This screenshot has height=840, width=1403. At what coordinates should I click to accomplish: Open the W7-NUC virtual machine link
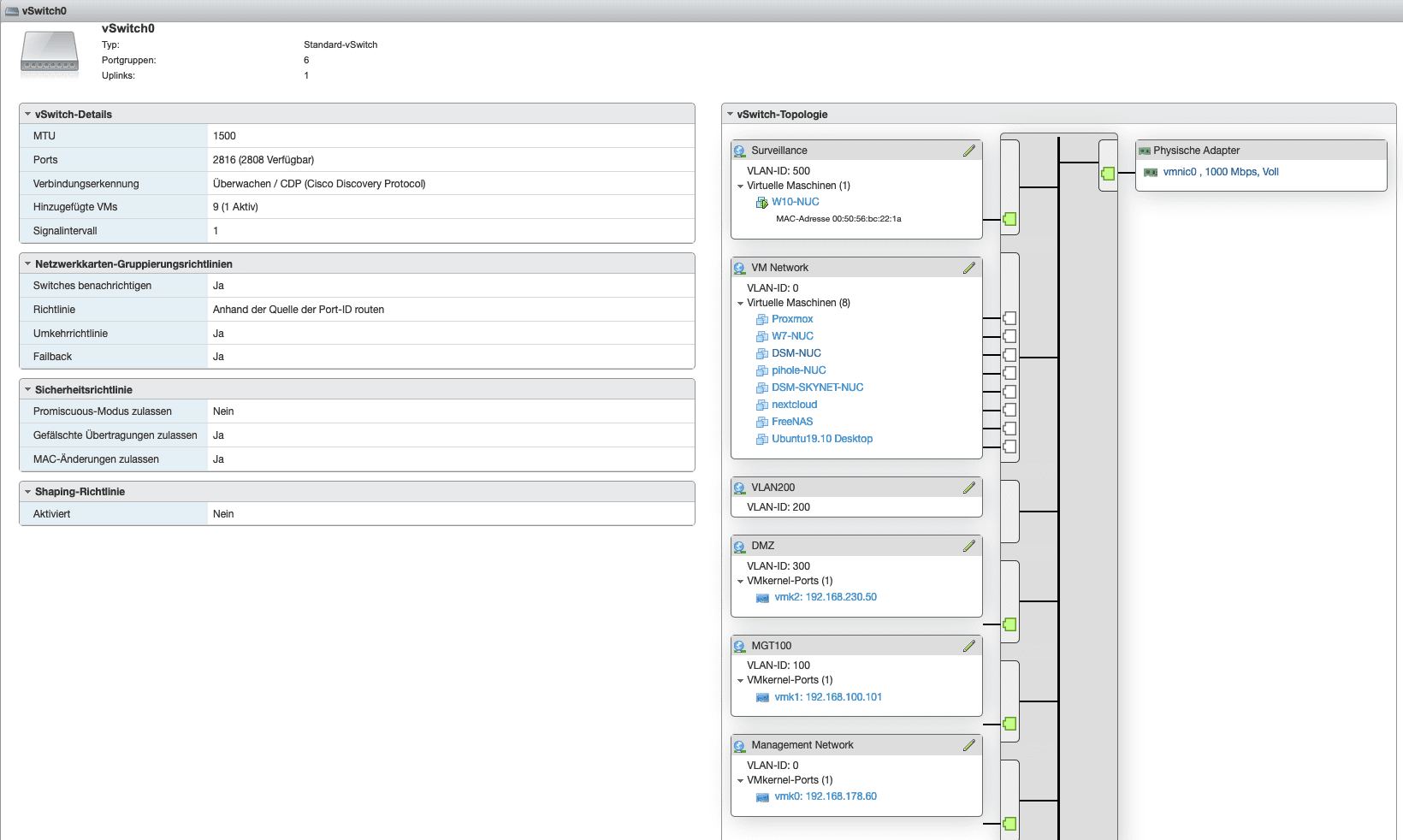click(792, 336)
